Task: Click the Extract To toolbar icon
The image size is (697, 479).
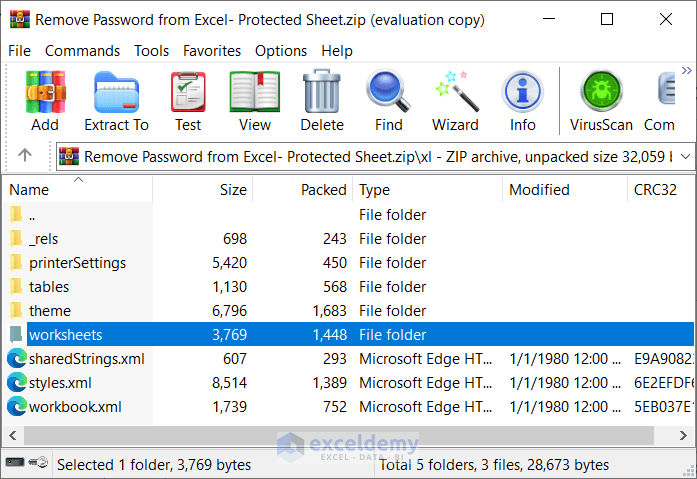Action: 116,101
